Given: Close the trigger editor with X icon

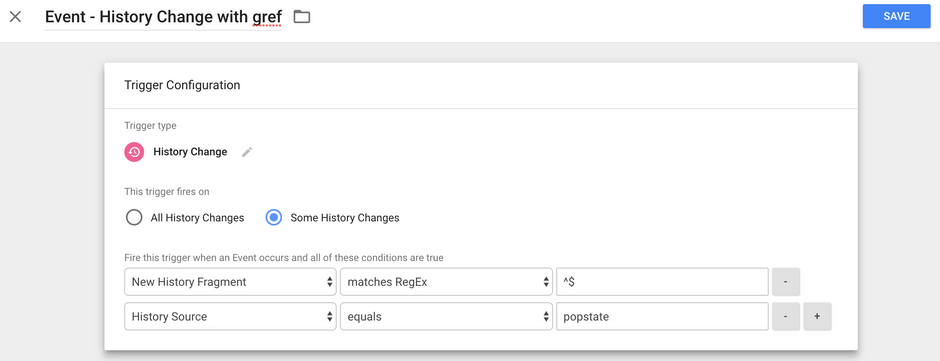Looking at the screenshot, I should click(16, 17).
